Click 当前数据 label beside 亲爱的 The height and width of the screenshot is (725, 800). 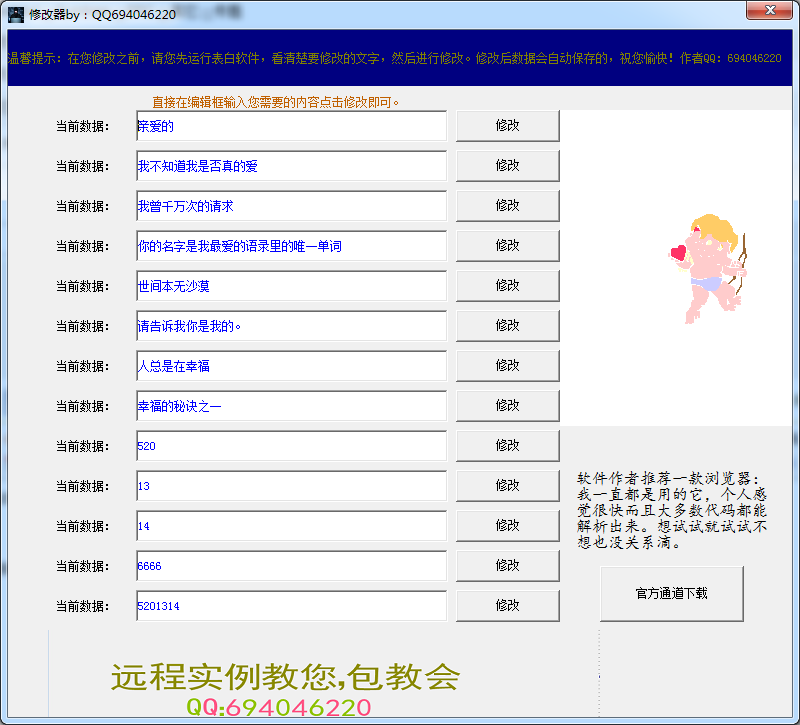(x=83, y=126)
